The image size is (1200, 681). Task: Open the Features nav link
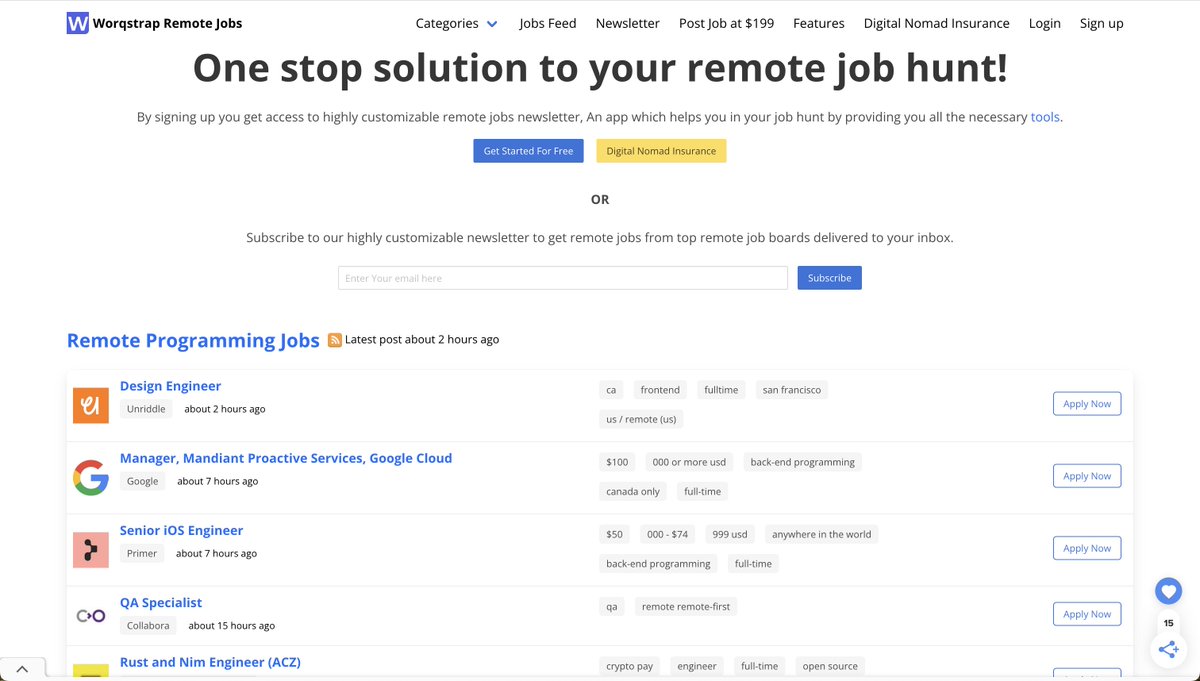pos(819,23)
